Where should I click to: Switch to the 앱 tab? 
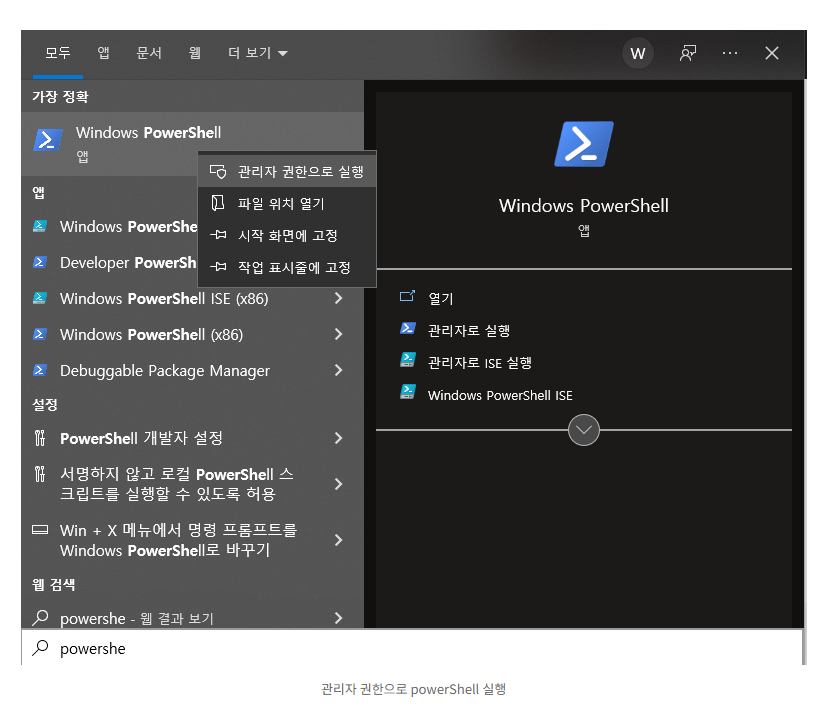click(103, 53)
